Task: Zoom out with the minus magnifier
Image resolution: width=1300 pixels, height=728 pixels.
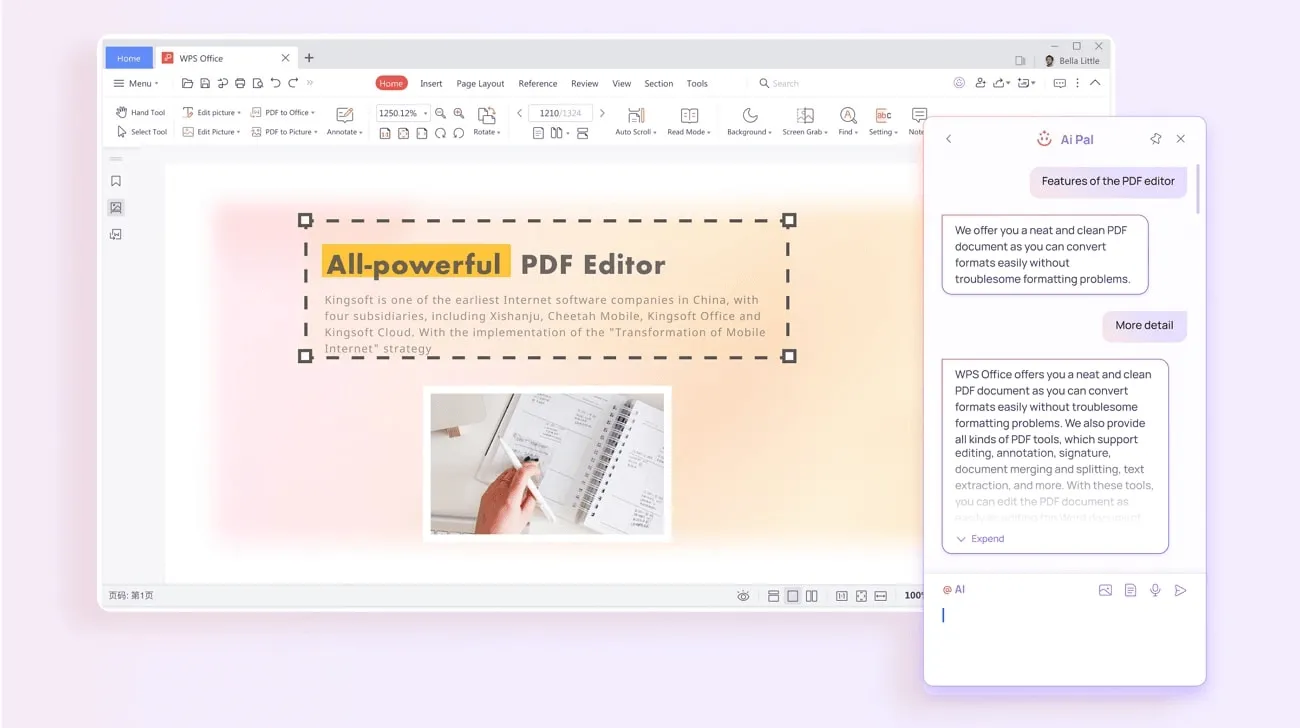Action: point(441,113)
